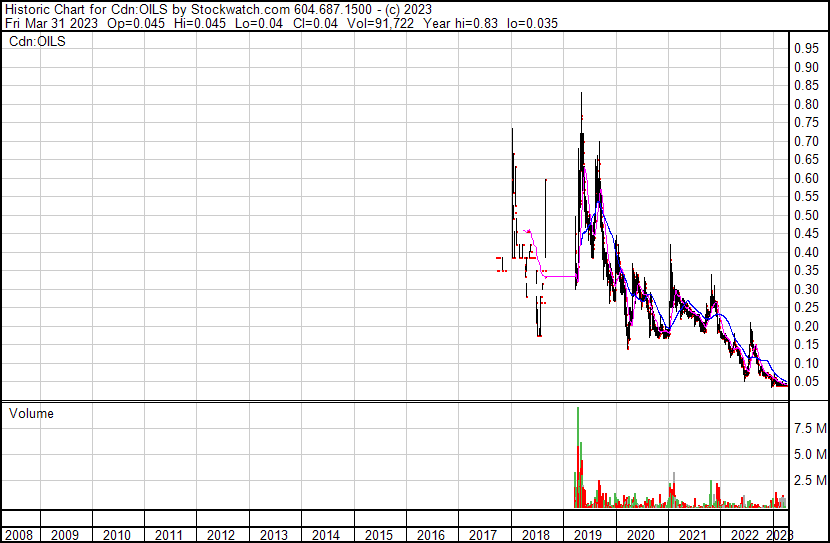Click the Volume panel label
The width and height of the screenshot is (830, 543).
pos(31,414)
